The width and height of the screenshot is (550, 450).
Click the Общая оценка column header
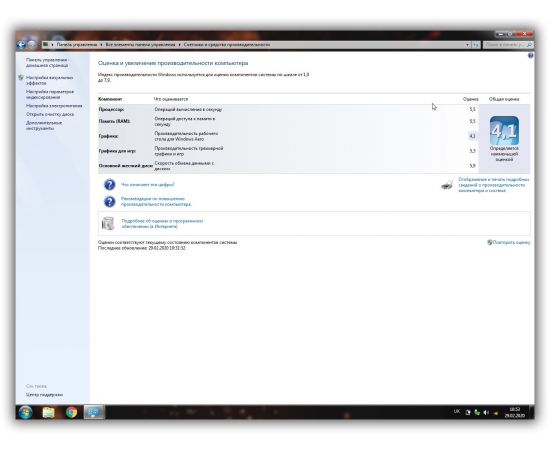pyautogui.click(x=504, y=99)
